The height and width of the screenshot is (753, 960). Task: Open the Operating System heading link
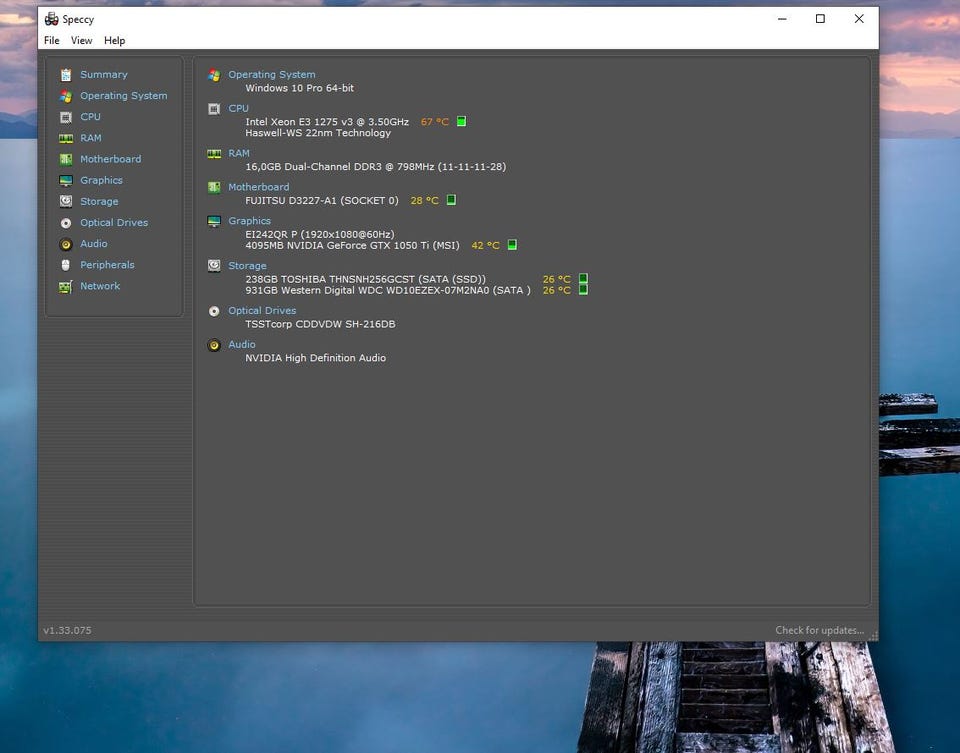(271, 75)
